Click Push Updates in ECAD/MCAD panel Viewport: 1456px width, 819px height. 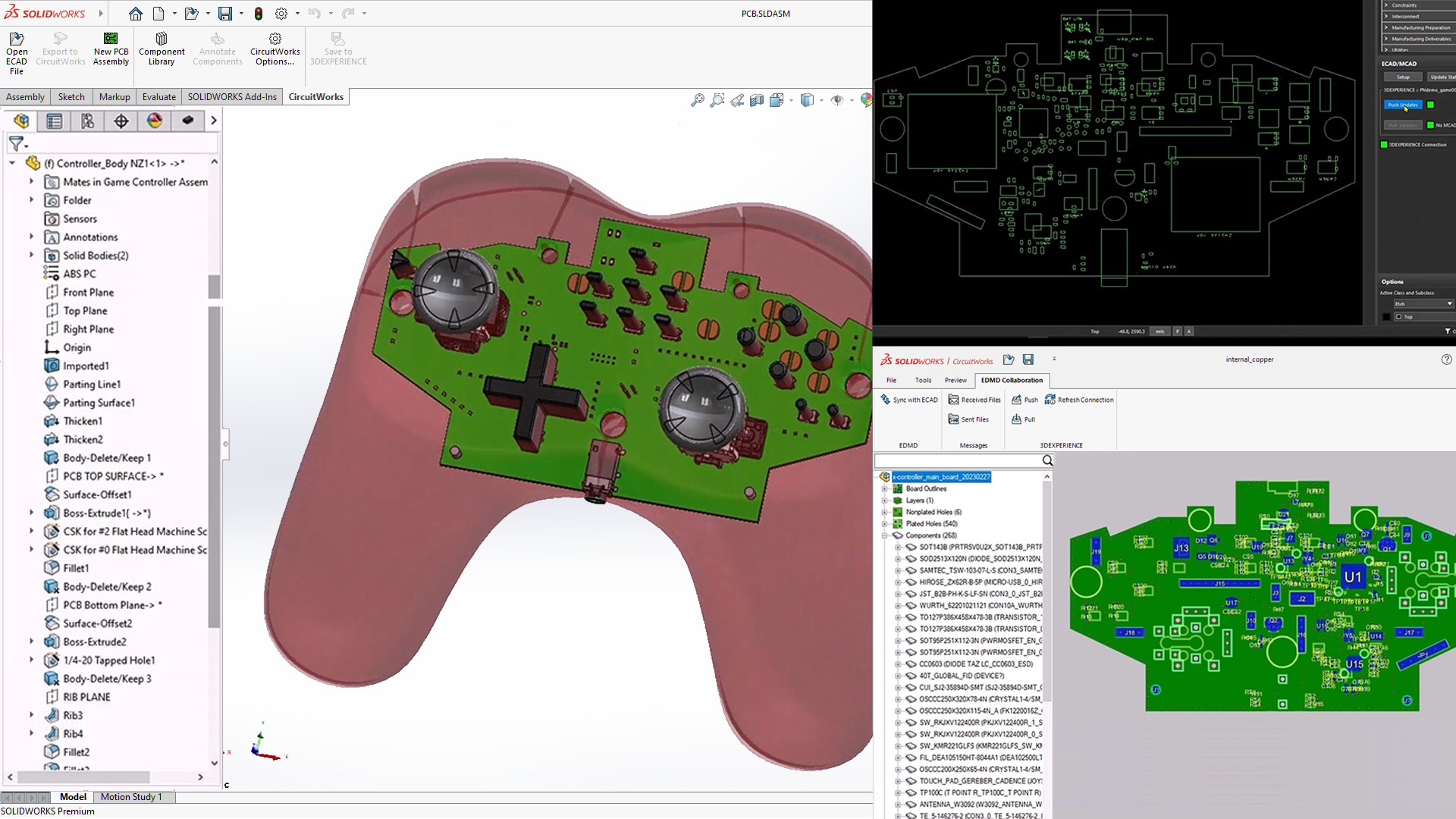(1403, 105)
